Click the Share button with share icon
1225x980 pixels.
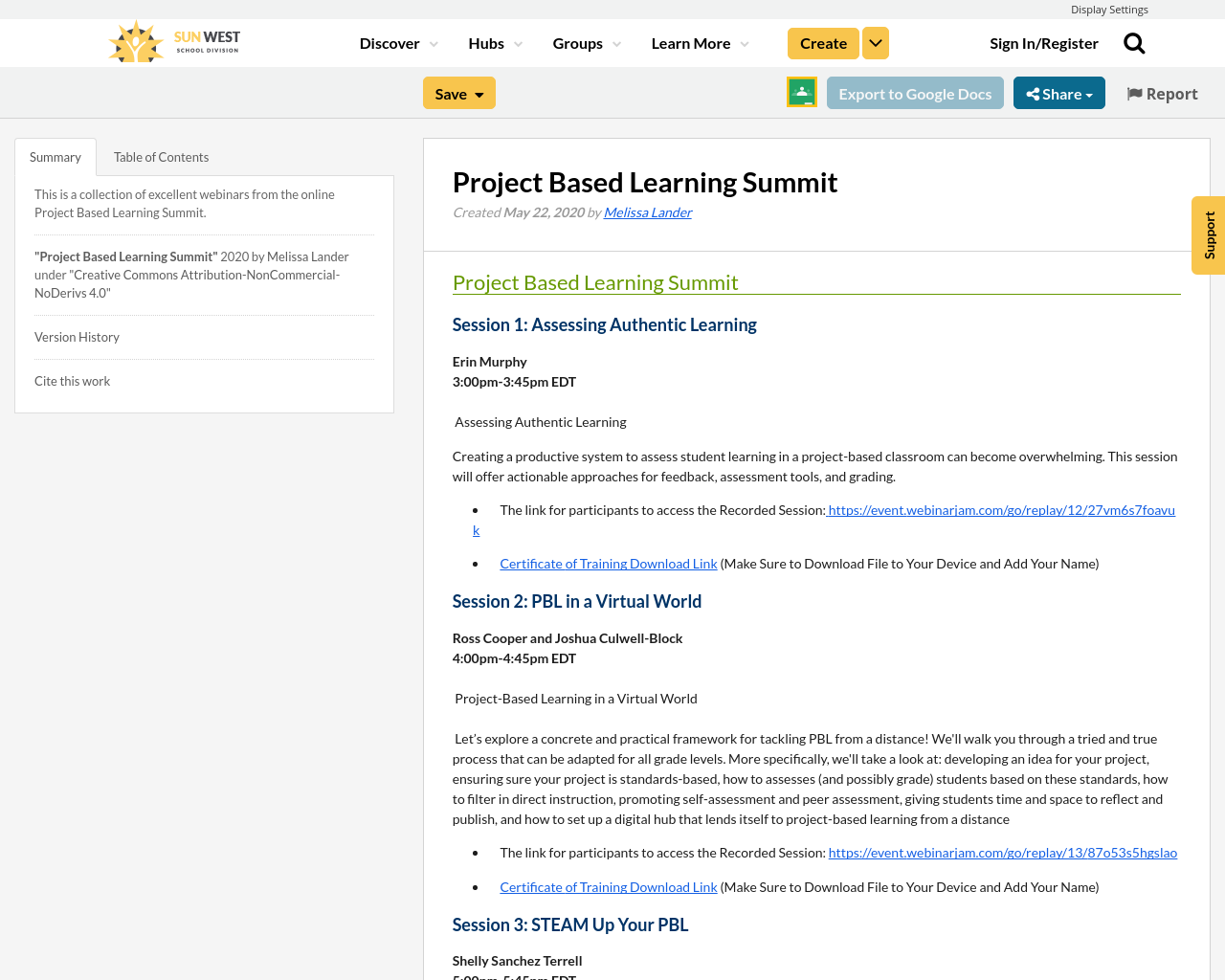coord(1058,92)
